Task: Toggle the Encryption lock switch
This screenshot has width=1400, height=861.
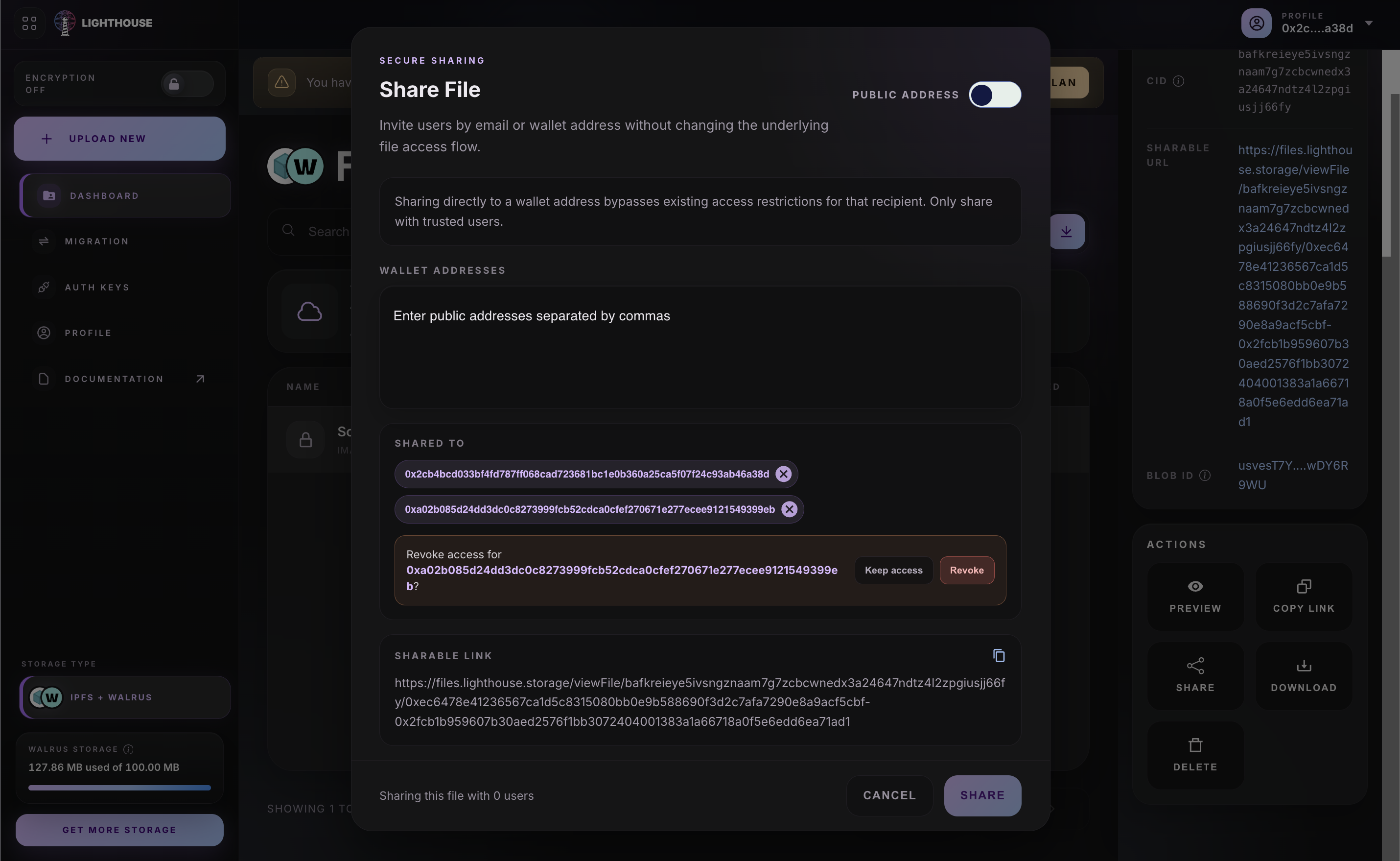Action: click(x=187, y=84)
